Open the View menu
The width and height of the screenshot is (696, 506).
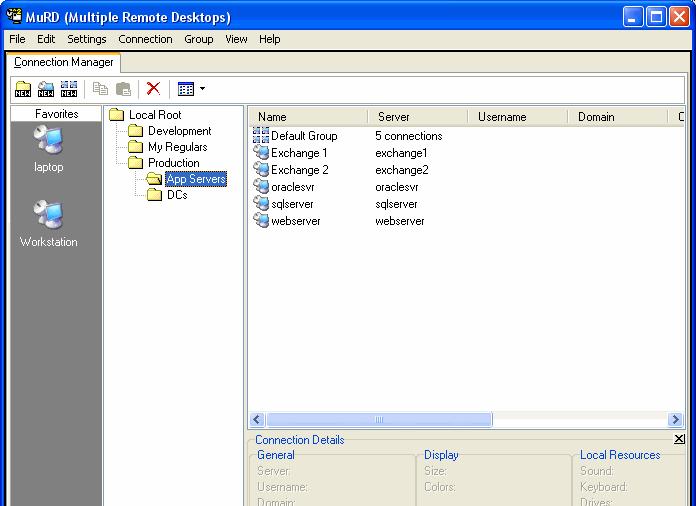pos(236,39)
